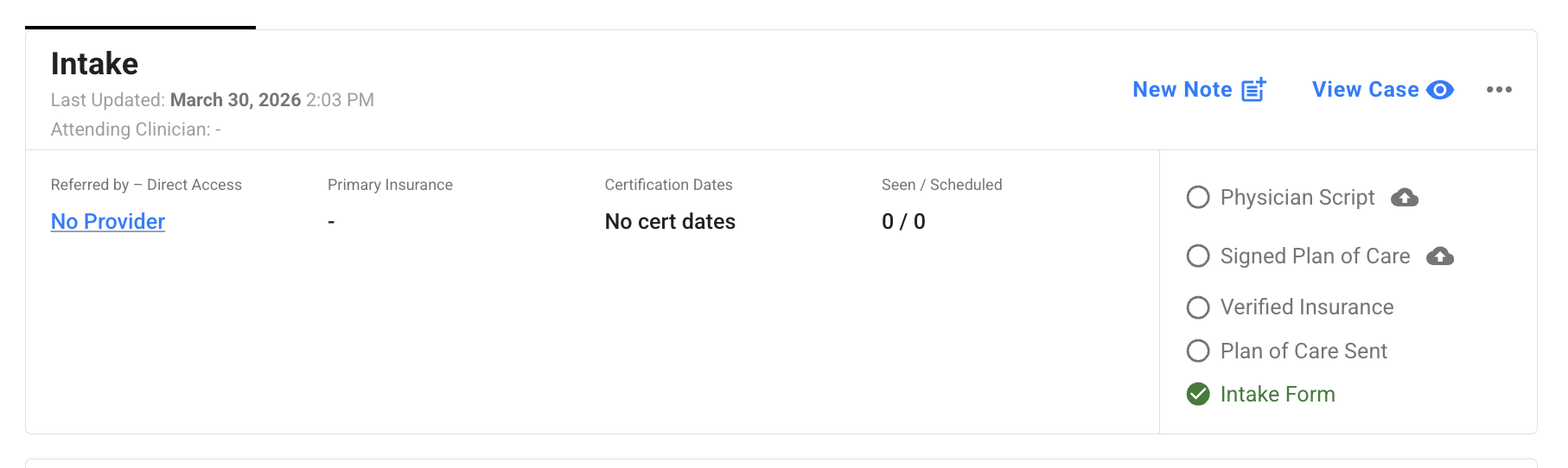The width and height of the screenshot is (1568, 468).
Task: Mark Physician Script circle as complete
Action: click(1198, 198)
